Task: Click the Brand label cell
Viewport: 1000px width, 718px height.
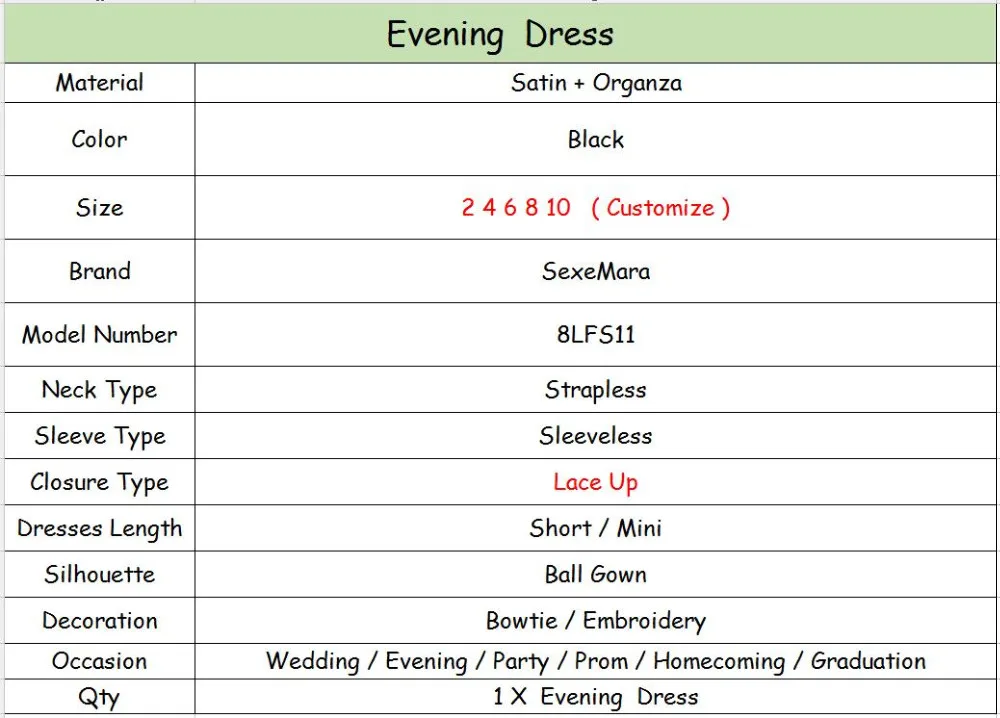Action: pyautogui.click(x=99, y=271)
